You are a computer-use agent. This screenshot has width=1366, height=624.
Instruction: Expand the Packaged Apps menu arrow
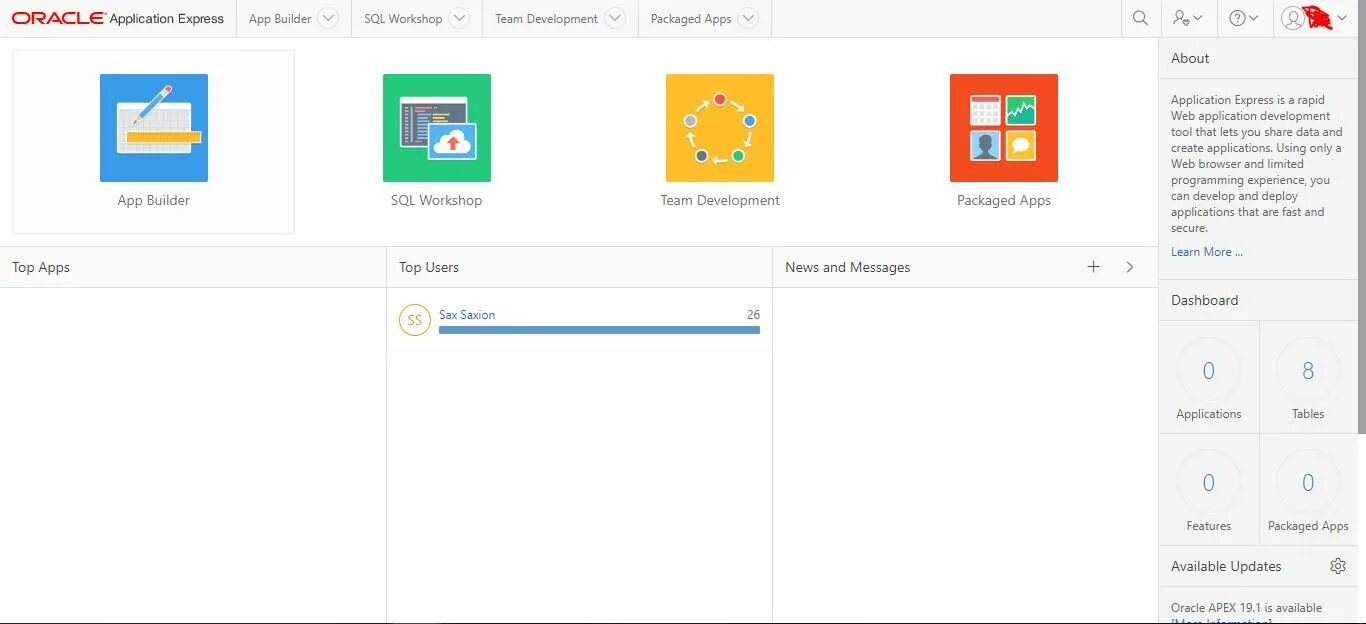pyautogui.click(x=748, y=18)
